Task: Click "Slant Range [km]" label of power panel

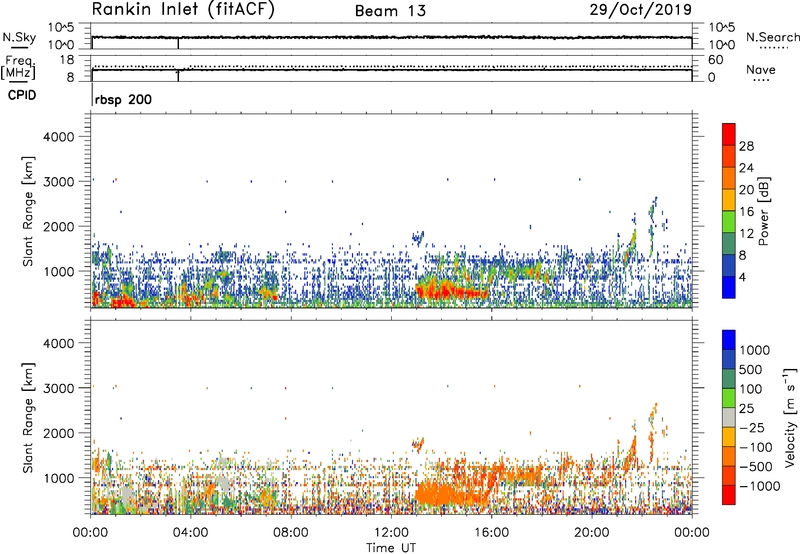Action: (x=28, y=212)
